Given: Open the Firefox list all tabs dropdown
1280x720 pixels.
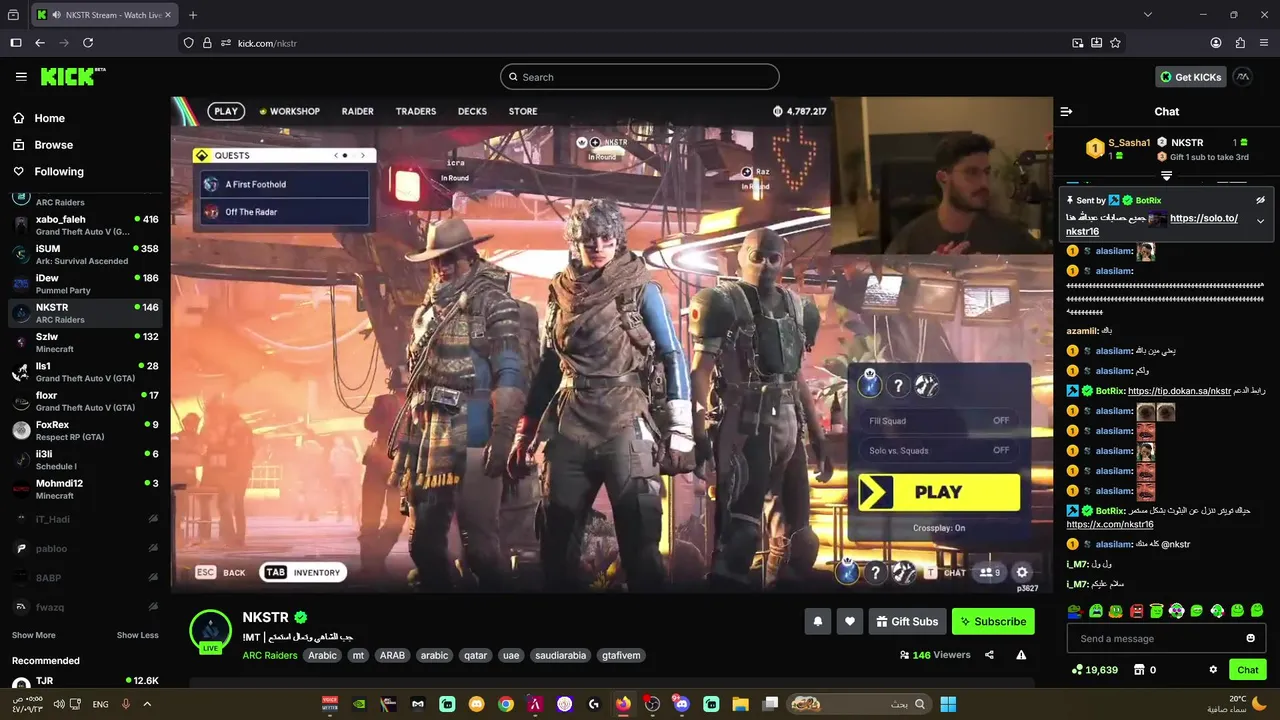Looking at the screenshot, I should [x=1148, y=15].
